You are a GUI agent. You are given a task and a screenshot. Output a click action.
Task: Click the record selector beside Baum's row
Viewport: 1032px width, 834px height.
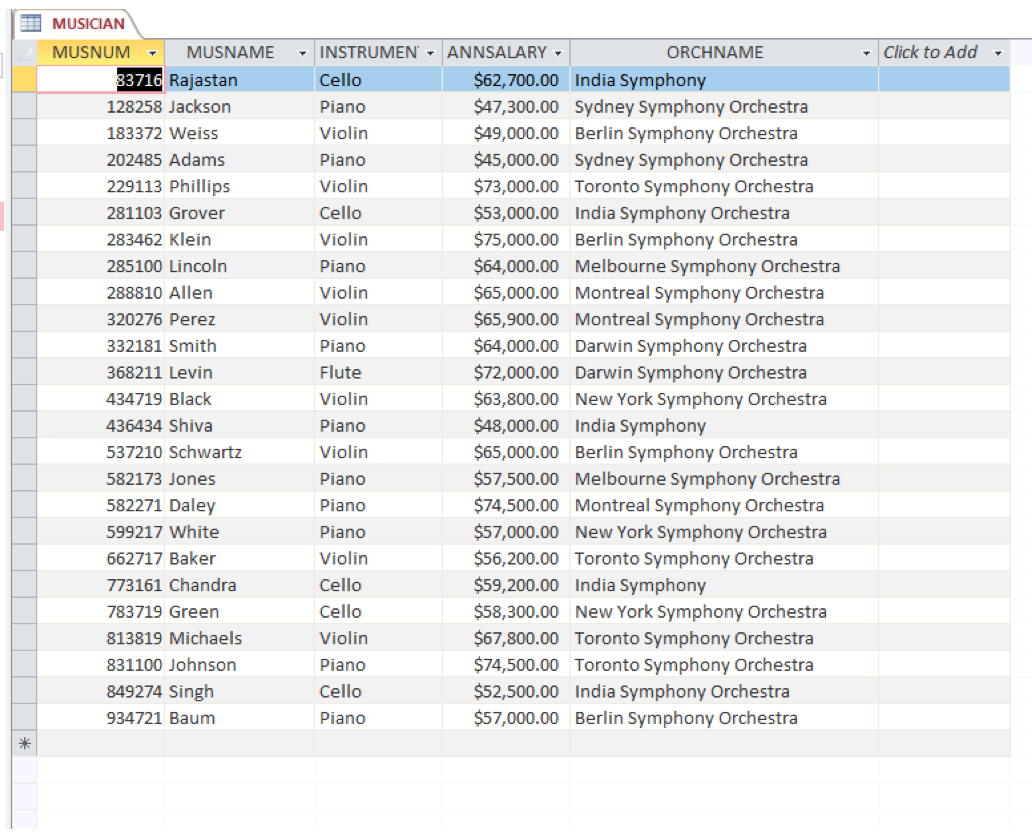(x=26, y=718)
